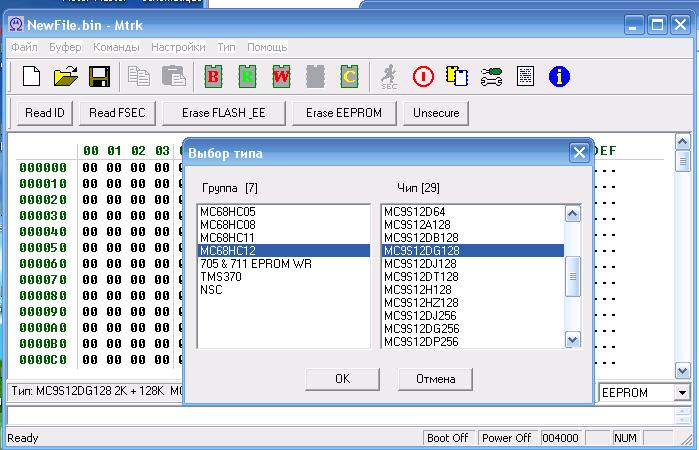Select chip MC9S12D64

pos(473,212)
